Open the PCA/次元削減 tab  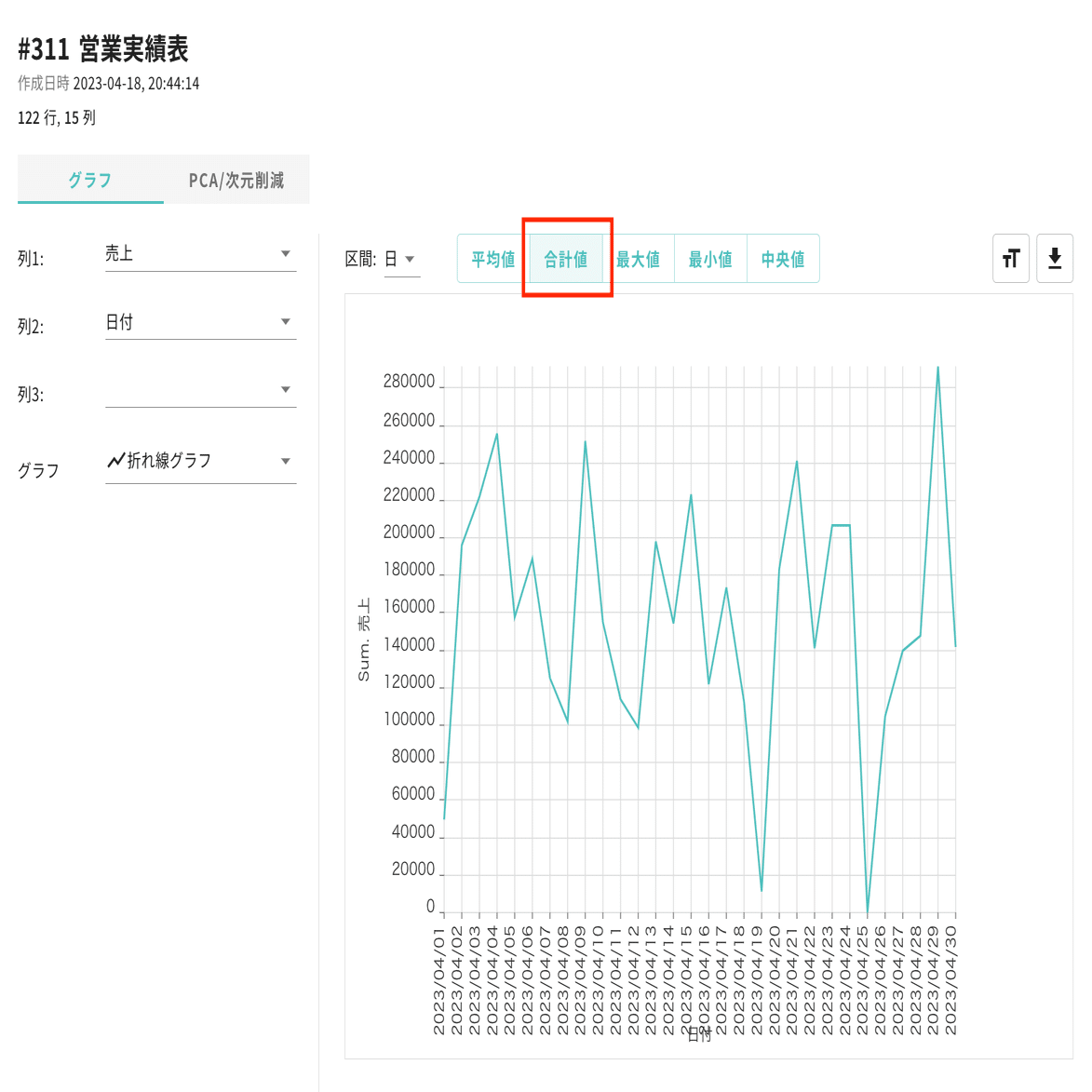click(236, 180)
